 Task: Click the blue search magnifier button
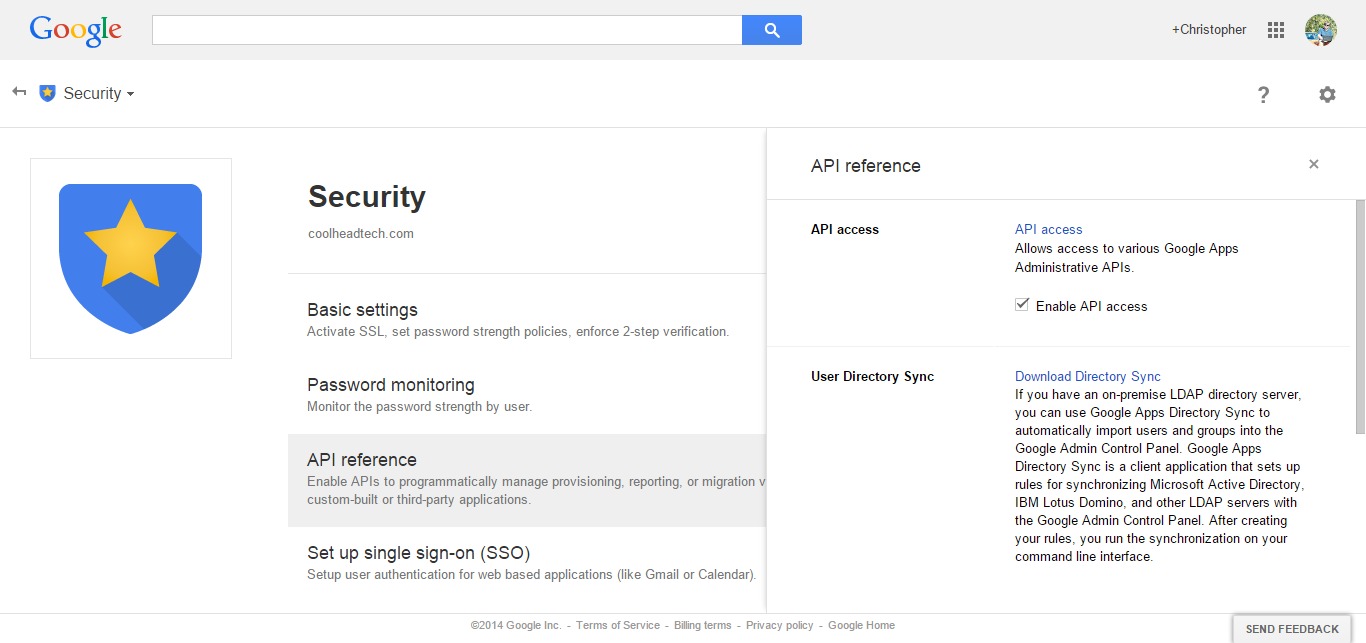[x=772, y=30]
